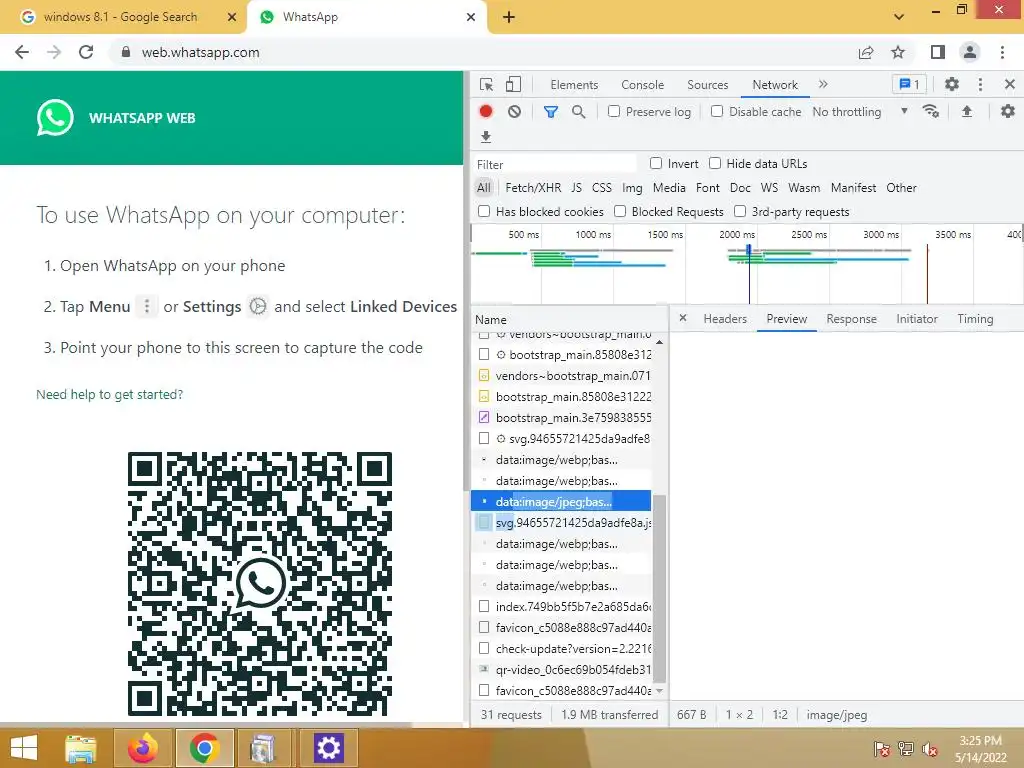Enable Disable cache checkbox

[716, 111]
